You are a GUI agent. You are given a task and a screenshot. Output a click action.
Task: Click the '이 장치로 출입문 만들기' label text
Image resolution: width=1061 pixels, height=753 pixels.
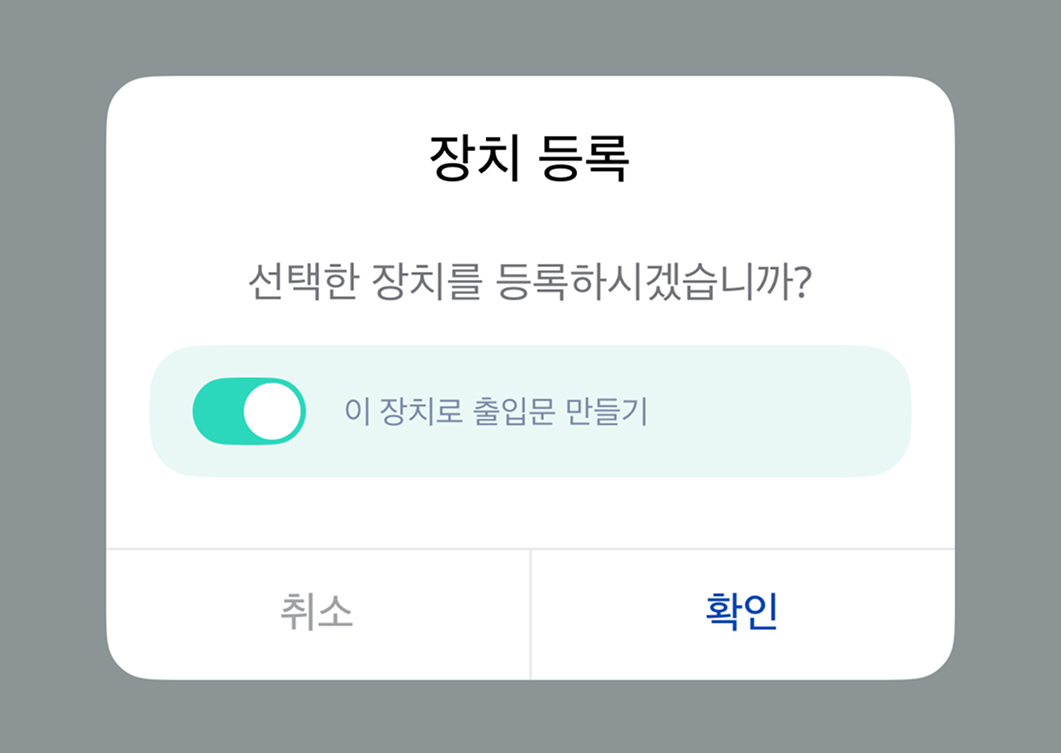(x=495, y=412)
